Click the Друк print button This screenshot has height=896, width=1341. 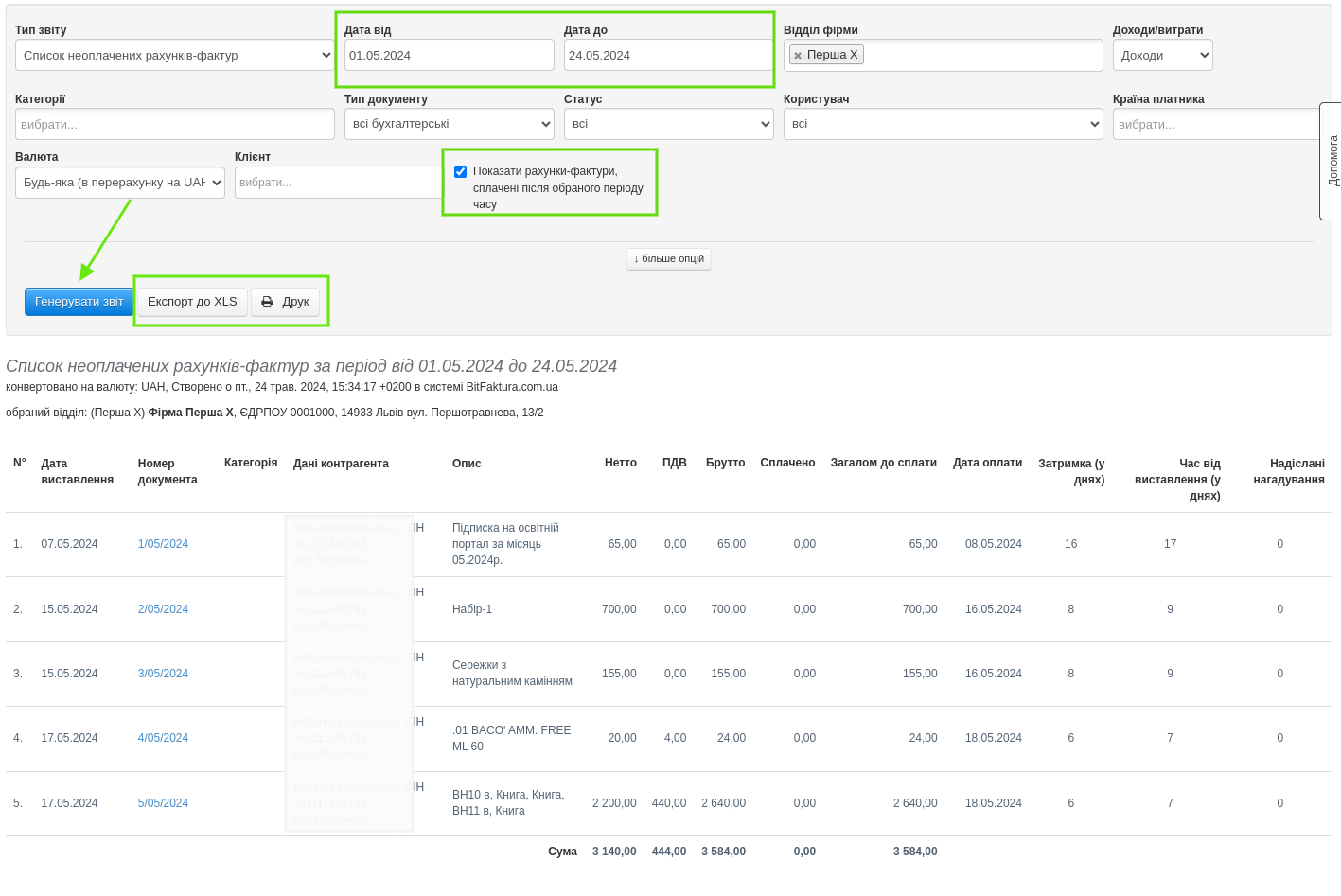[x=285, y=302]
